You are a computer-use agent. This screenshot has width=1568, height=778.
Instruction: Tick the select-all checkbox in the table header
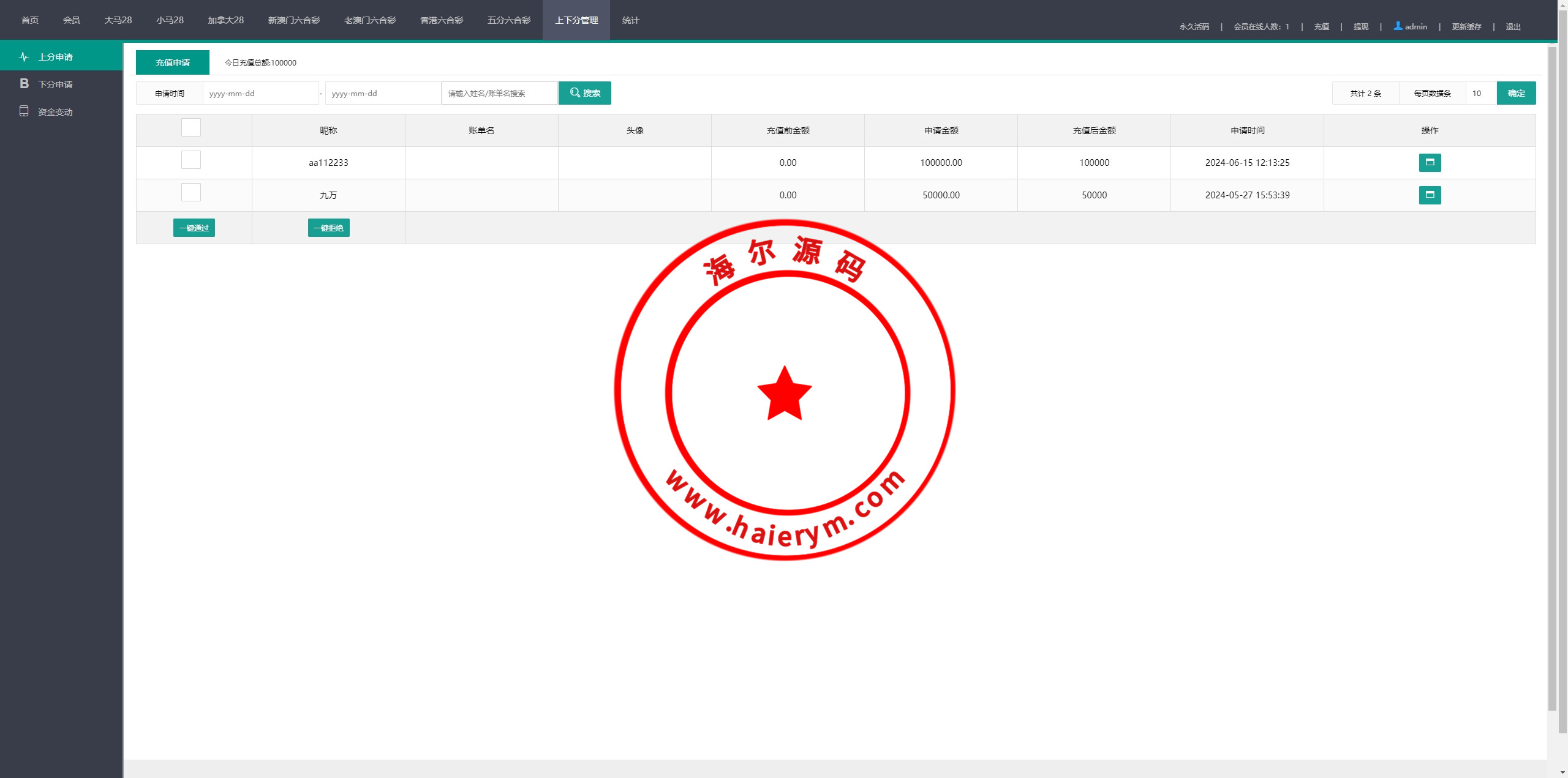coord(191,127)
